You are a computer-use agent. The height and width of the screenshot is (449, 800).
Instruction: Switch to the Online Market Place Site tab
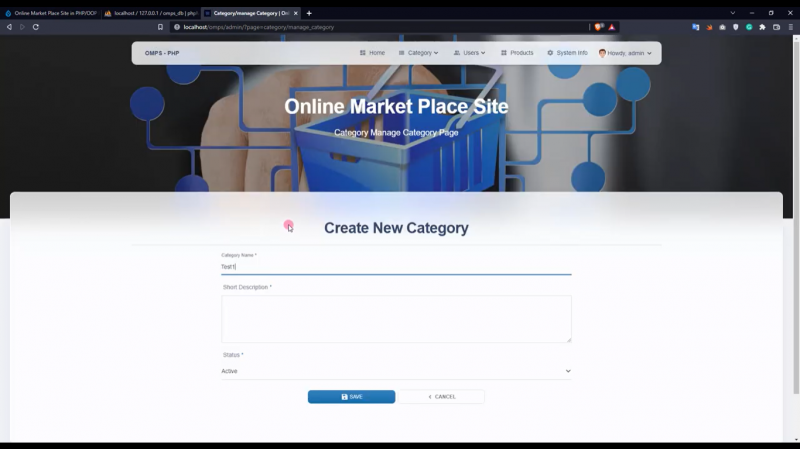(52, 13)
